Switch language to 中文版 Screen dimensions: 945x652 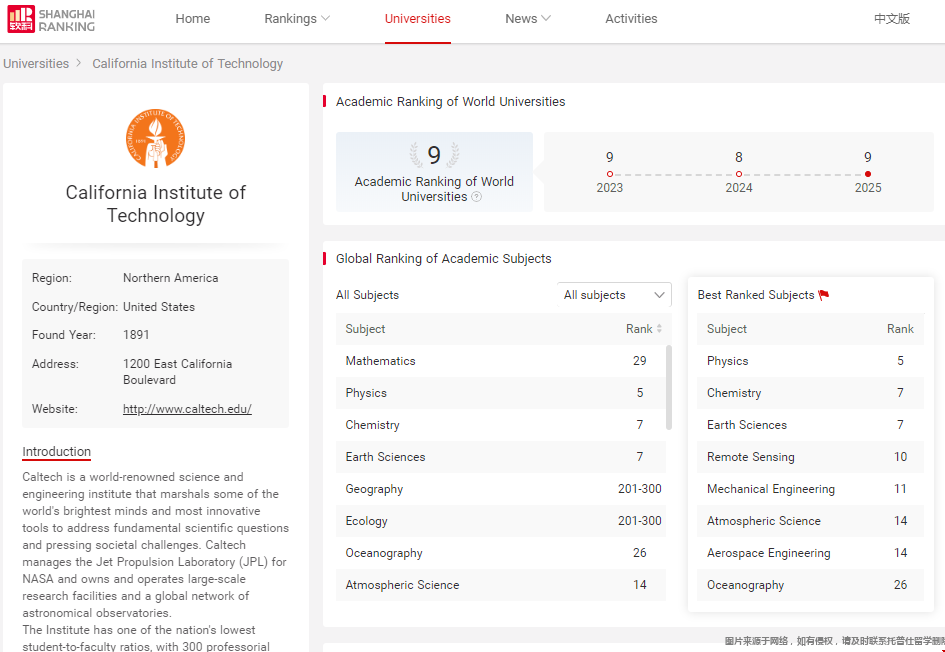tap(891, 19)
